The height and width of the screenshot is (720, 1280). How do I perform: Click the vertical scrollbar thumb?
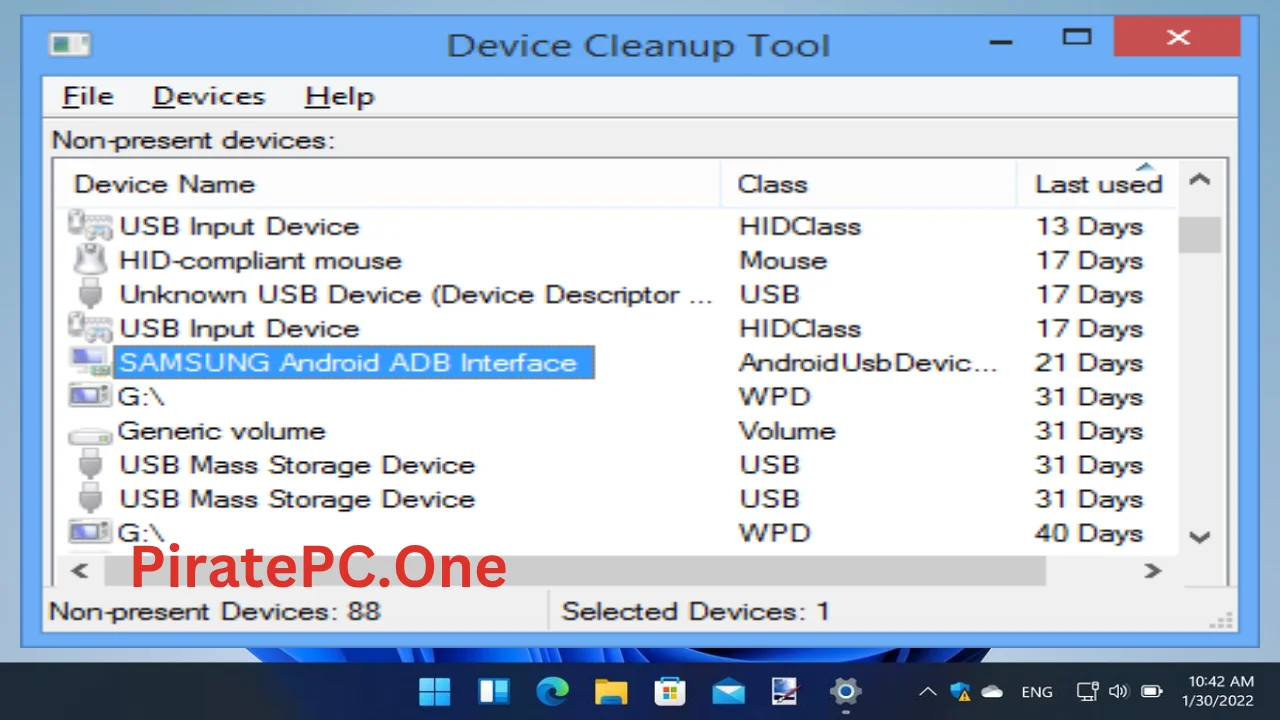1200,235
